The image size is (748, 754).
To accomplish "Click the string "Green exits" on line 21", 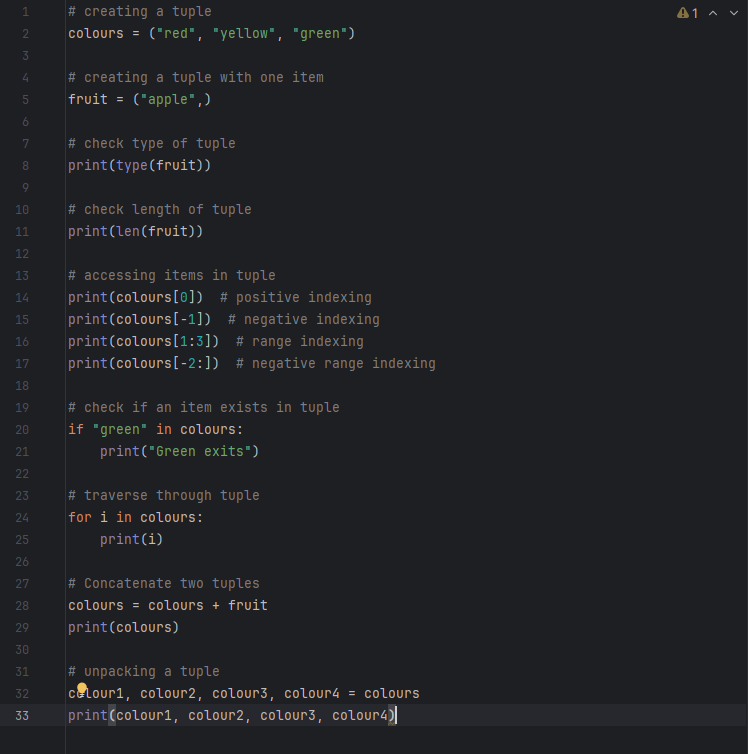I will [x=199, y=452].
